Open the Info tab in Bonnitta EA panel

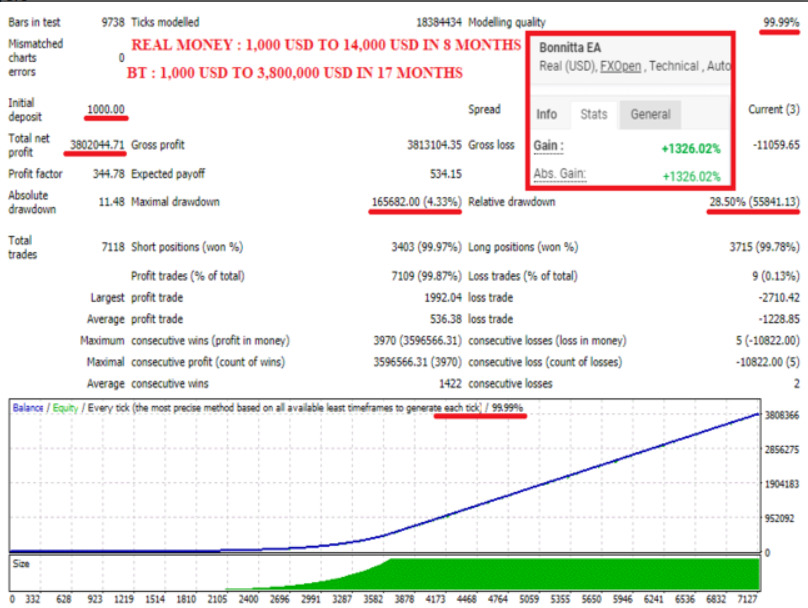(x=547, y=114)
